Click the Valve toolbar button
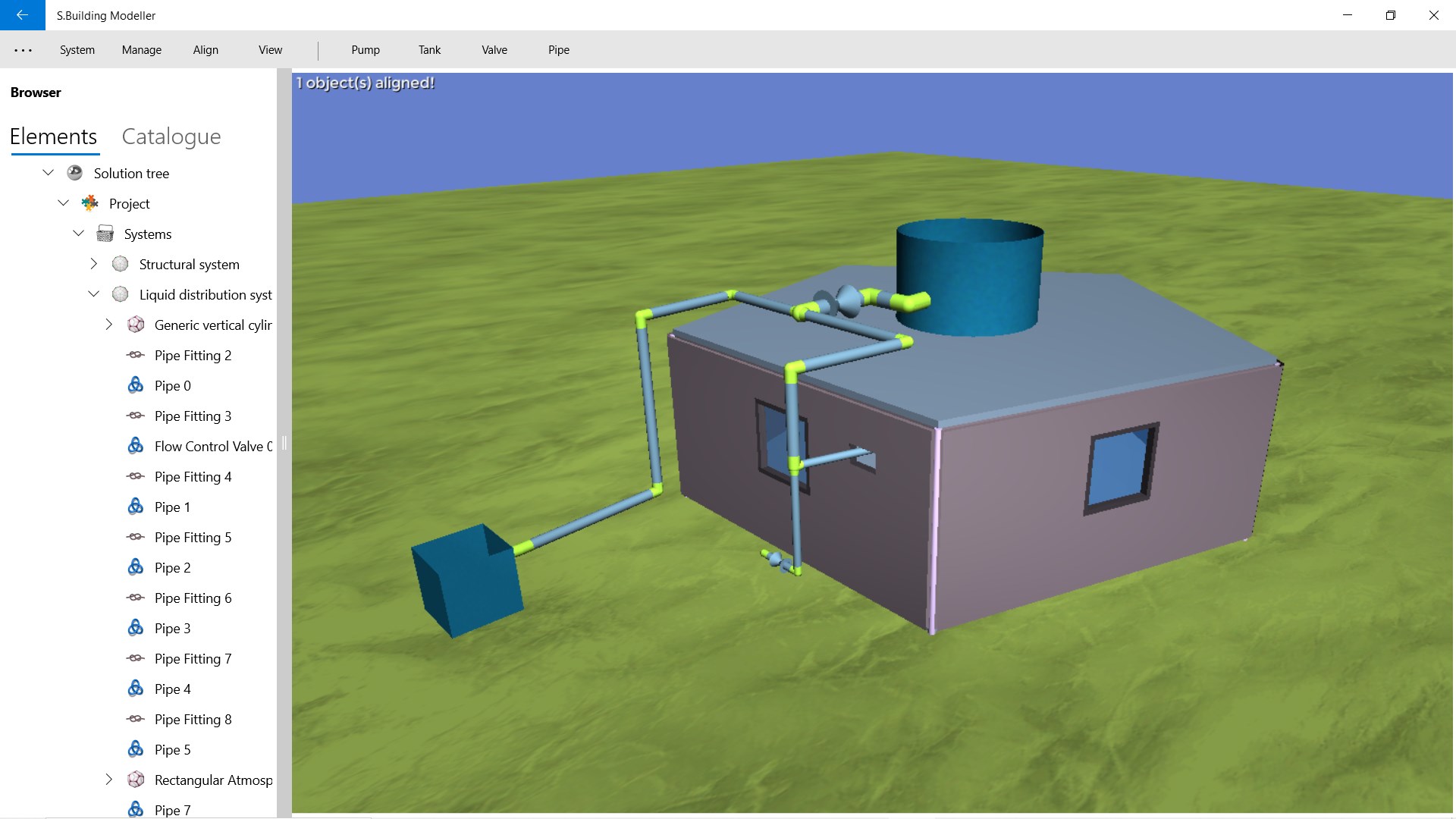Image resolution: width=1456 pixels, height=819 pixels. click(x=494, y=50)
